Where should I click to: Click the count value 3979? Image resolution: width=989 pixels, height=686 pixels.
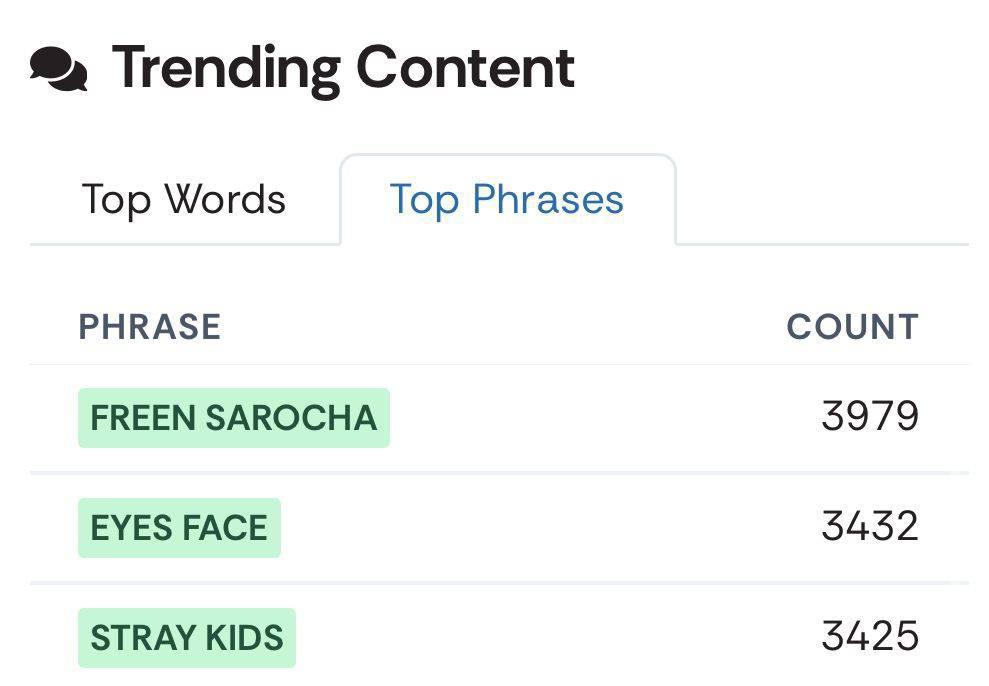(x=870, y=416)
